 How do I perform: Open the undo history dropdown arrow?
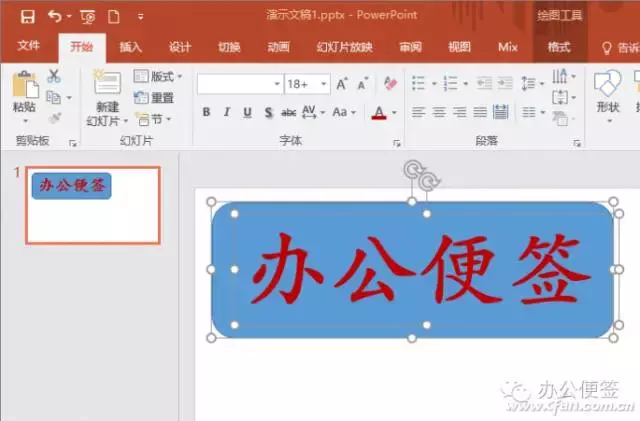69,17
